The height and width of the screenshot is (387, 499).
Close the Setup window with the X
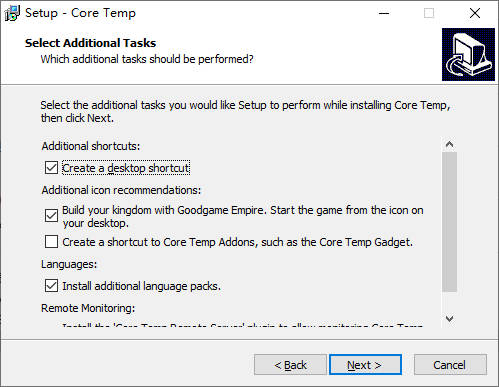pos(475,13)
